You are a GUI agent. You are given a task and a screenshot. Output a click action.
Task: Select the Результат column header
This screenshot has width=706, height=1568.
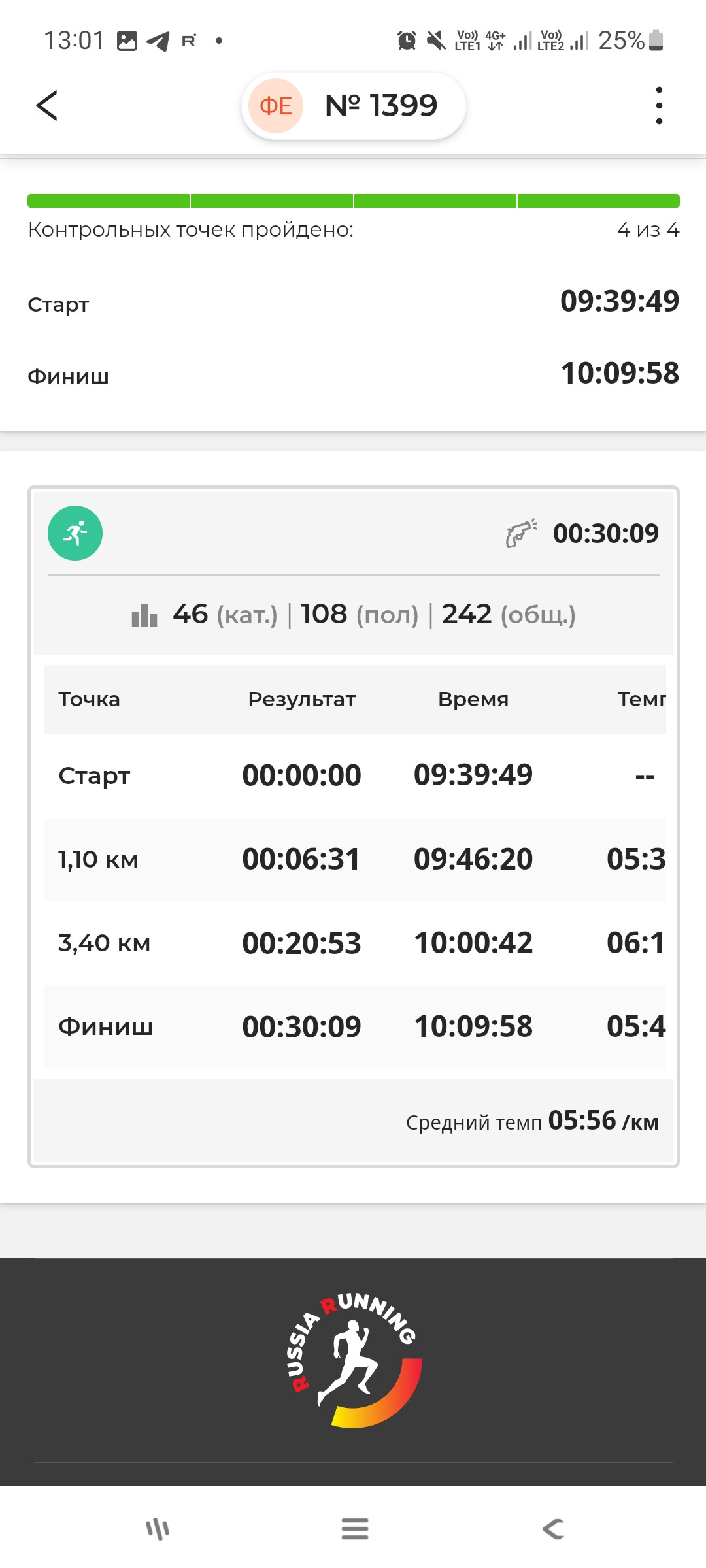[302, 699]
